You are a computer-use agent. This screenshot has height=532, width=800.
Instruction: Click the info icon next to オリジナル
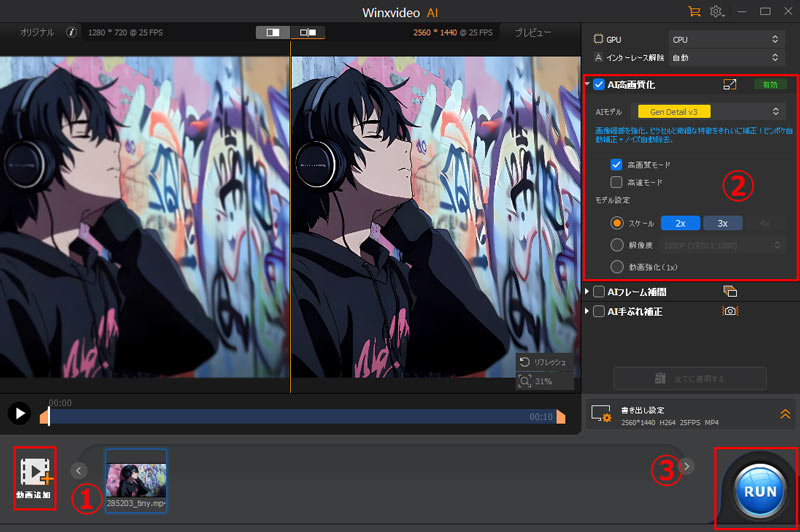tap(72, 32)
